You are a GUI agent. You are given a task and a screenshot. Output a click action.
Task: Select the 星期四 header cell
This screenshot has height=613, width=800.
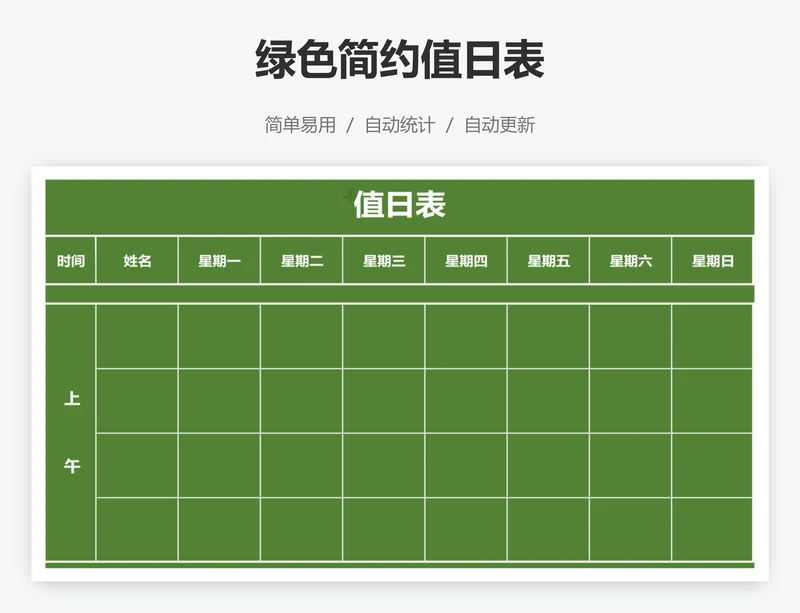[x=466, y=260]
